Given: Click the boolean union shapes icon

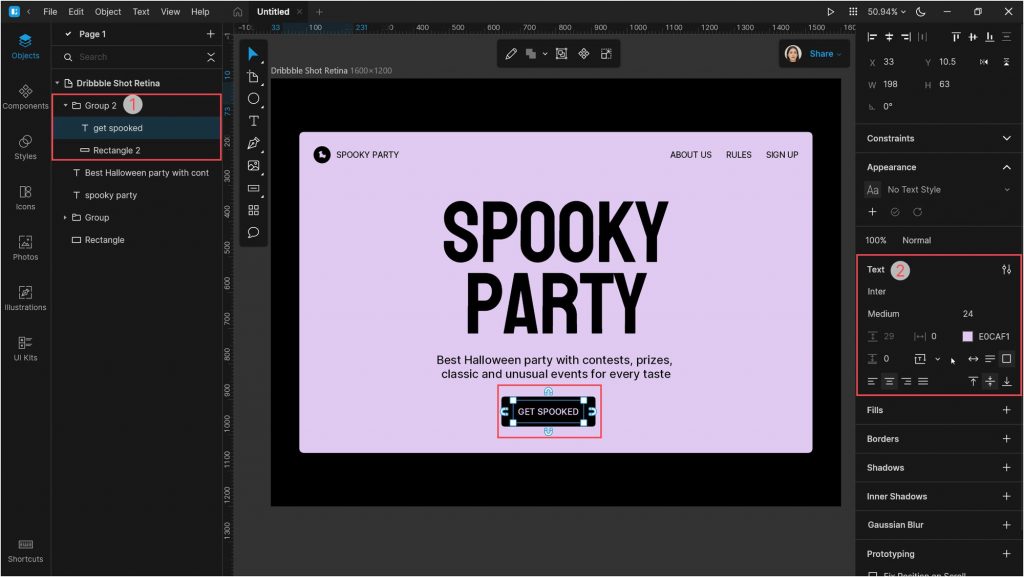Looking at the screenshot, I should pos(531,54).
